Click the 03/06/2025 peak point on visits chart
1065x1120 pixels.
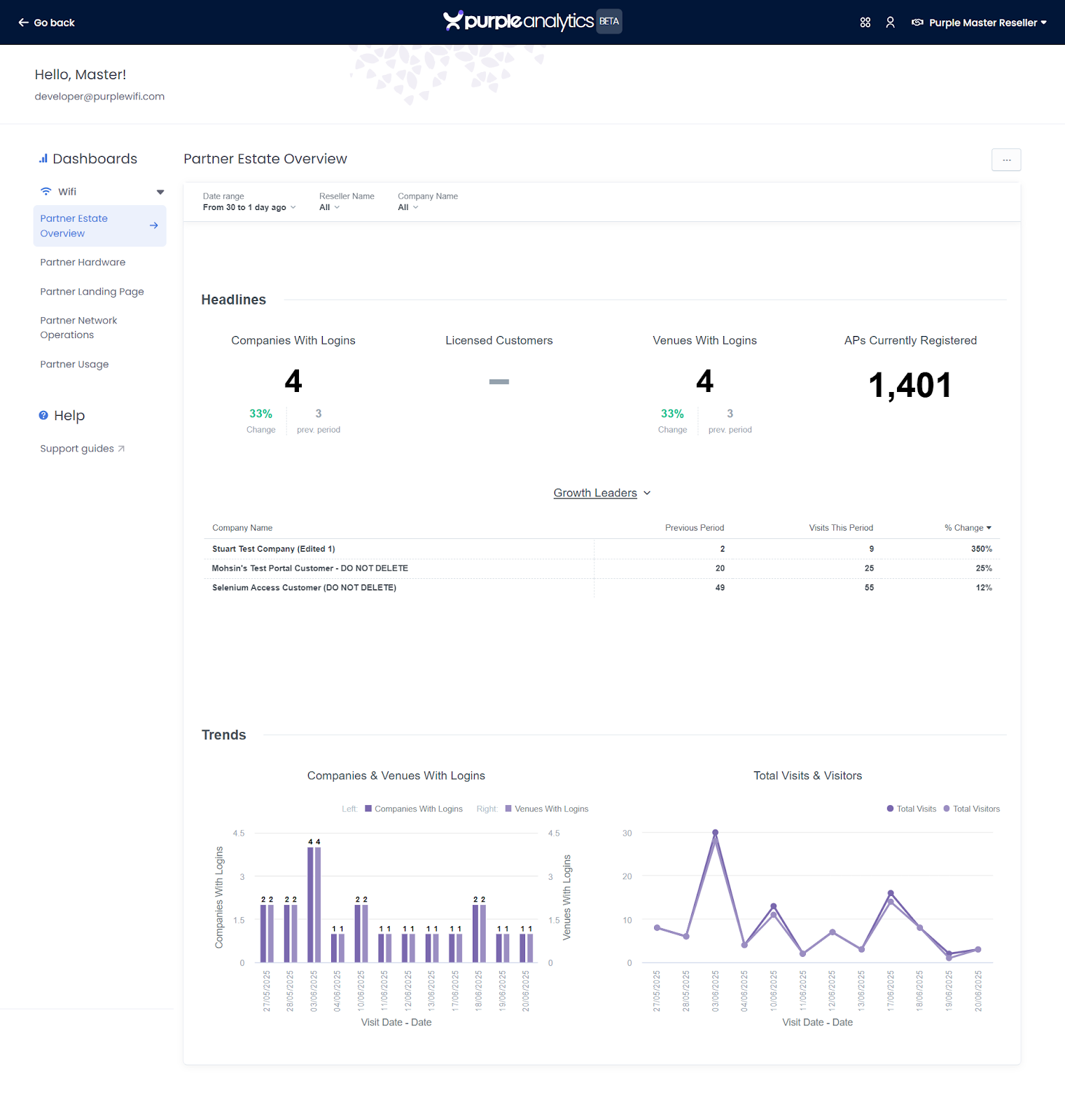pyautogui.click(x=715, y=832)
